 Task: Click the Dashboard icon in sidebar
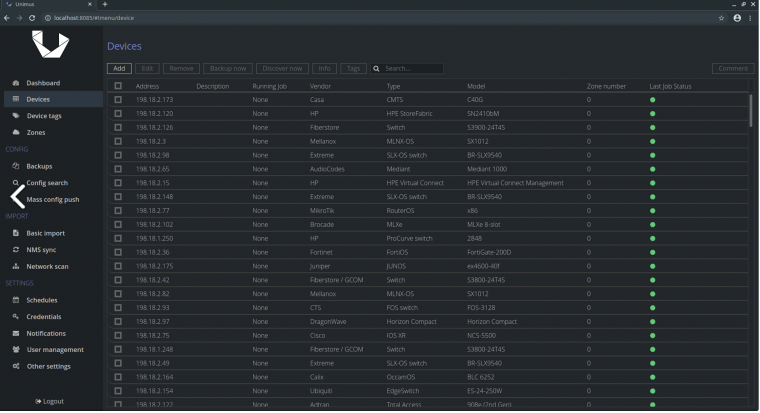(16, 83)
